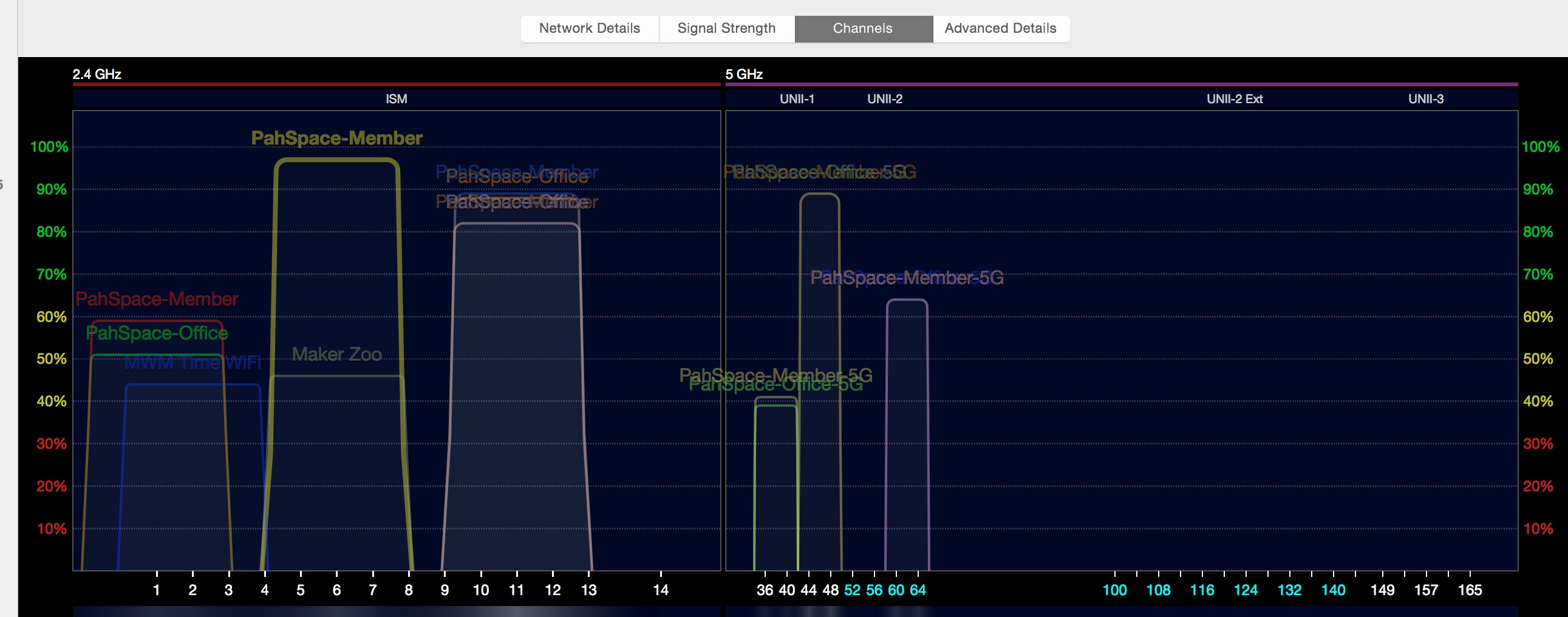Screen dimensions: 1568x617
Task: Click the right 20% axis label
Action: [x=1538, y=486]
